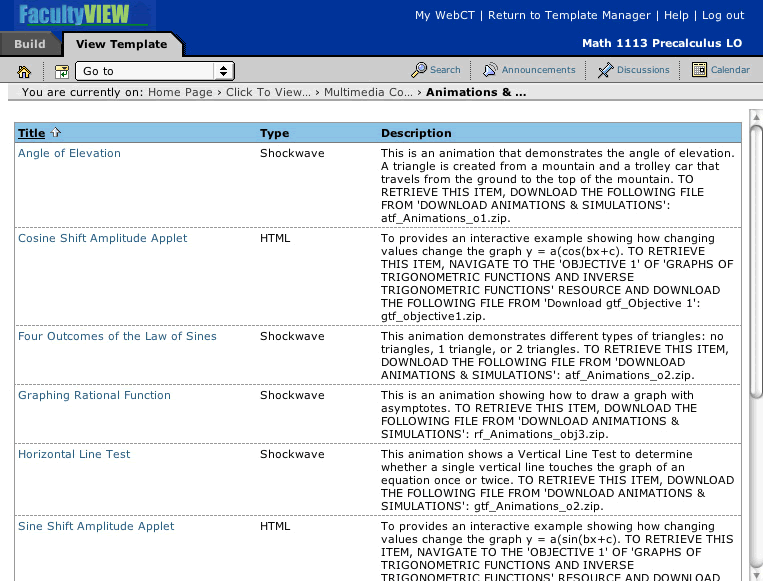
Task: Click the Angle of Elevation description text
Action: (x=558, y=185)
